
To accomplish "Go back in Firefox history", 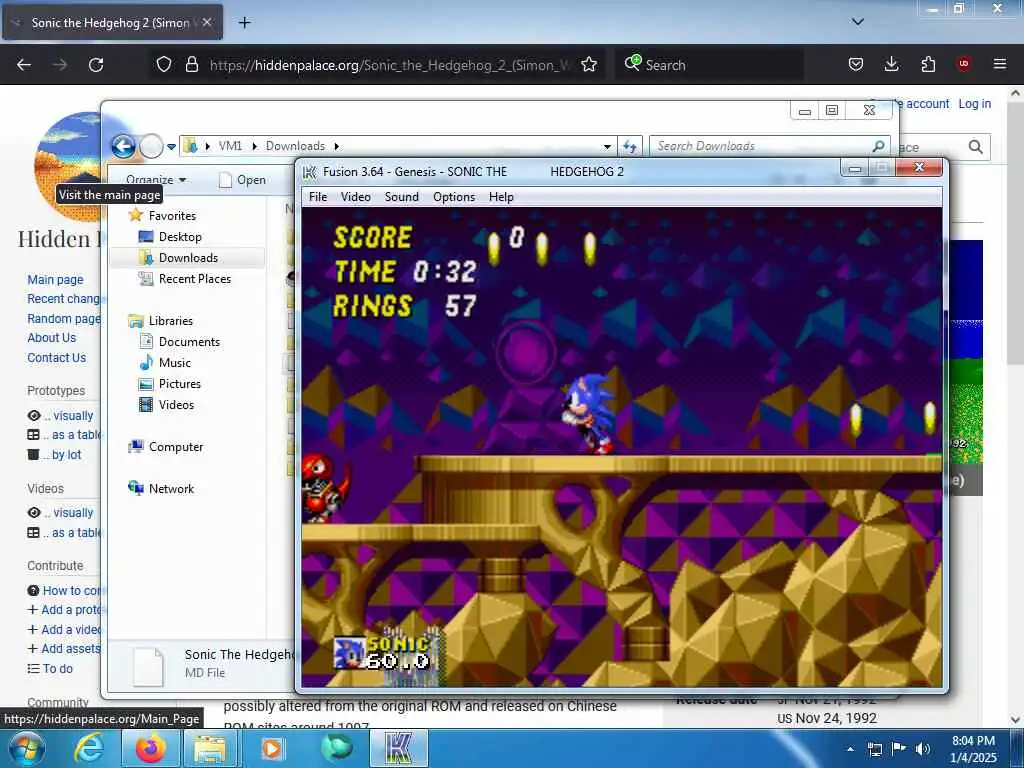I will pos(24,65).
